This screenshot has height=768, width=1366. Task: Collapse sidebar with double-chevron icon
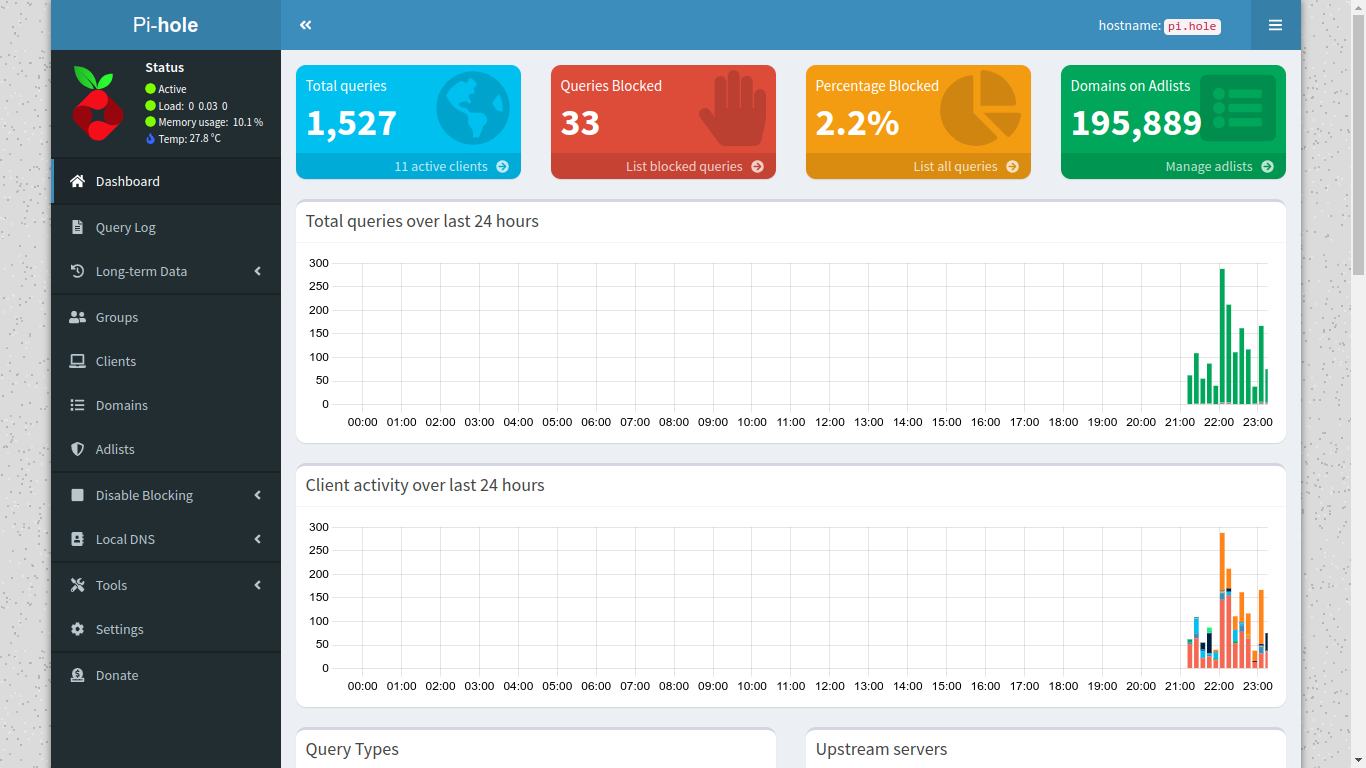[306, 25]
